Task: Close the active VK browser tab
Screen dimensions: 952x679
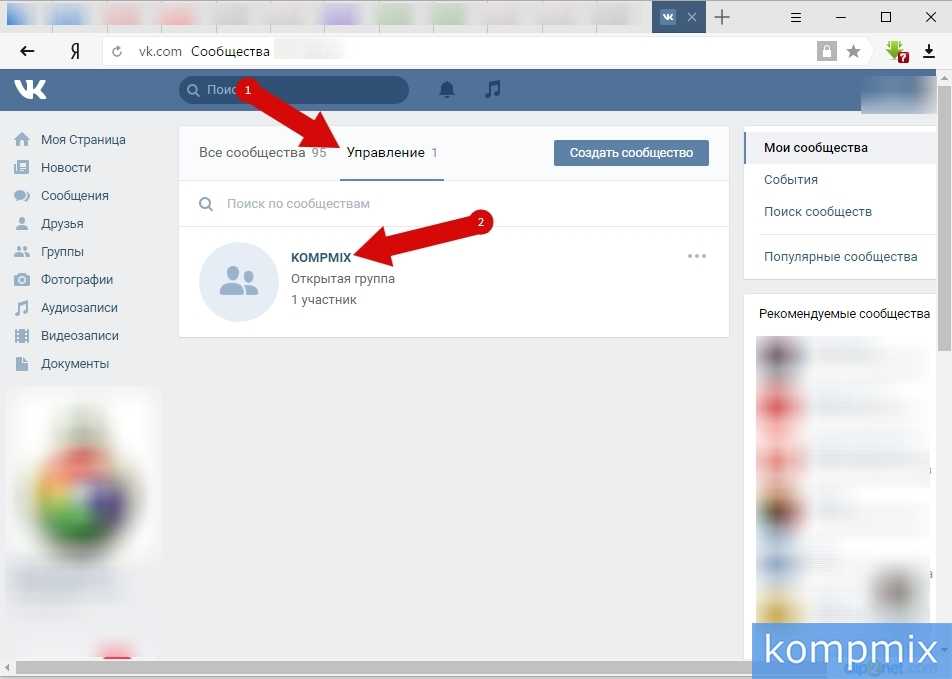Action: (x=692, y=17)
